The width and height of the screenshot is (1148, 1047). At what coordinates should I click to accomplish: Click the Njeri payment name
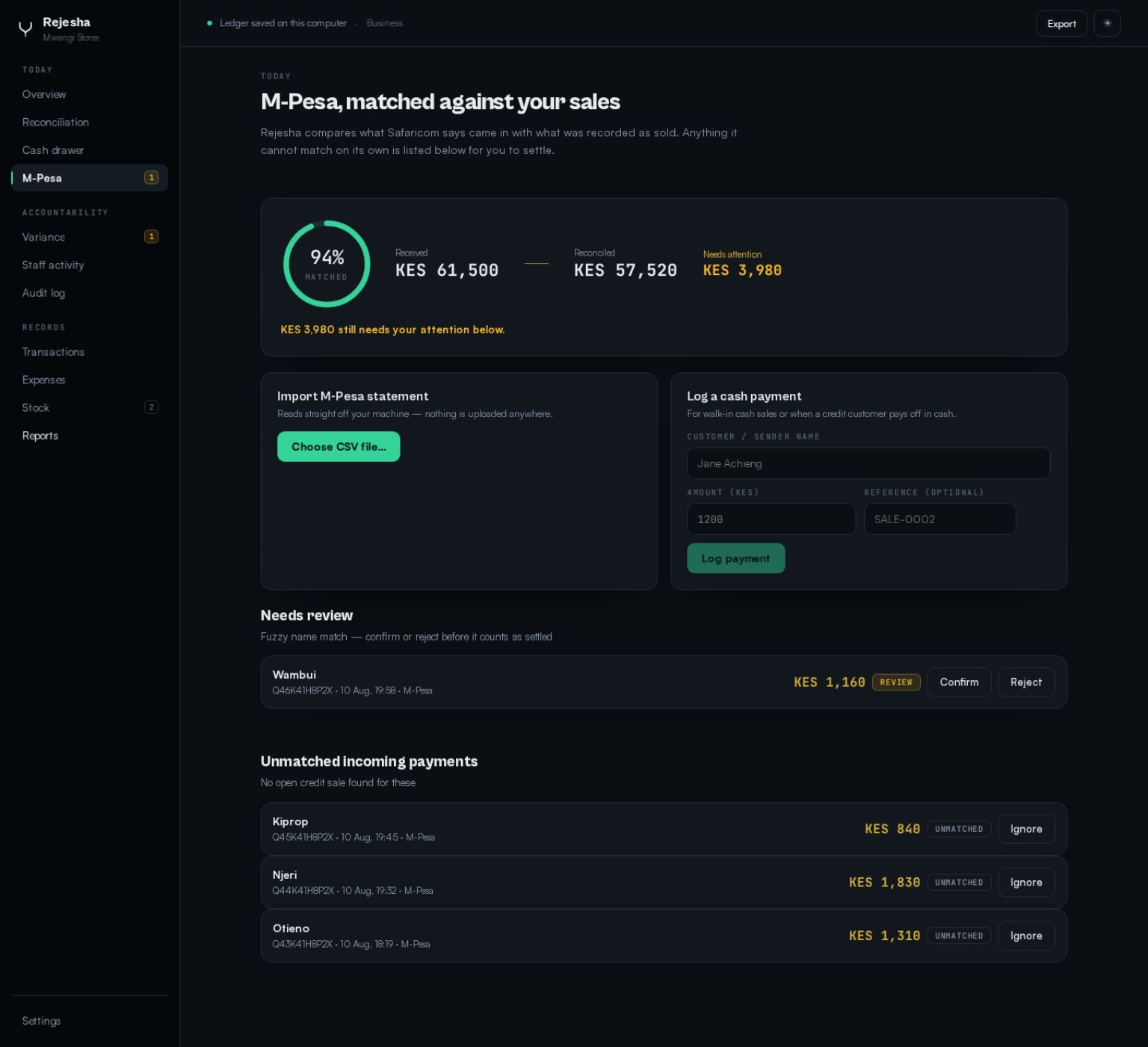285,875
